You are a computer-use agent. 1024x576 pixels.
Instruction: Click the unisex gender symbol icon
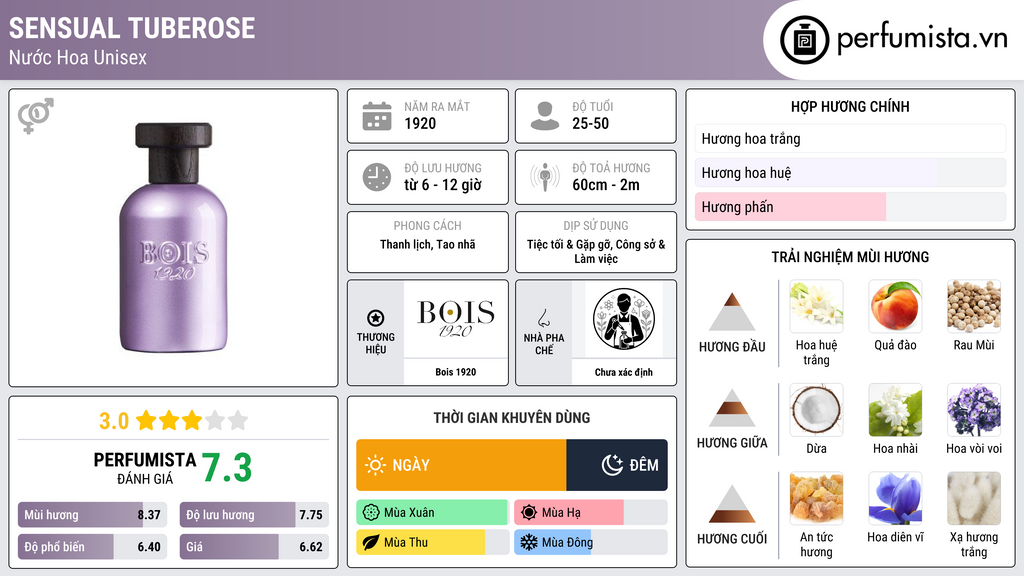pyautogui.click(x=35, y=116)
